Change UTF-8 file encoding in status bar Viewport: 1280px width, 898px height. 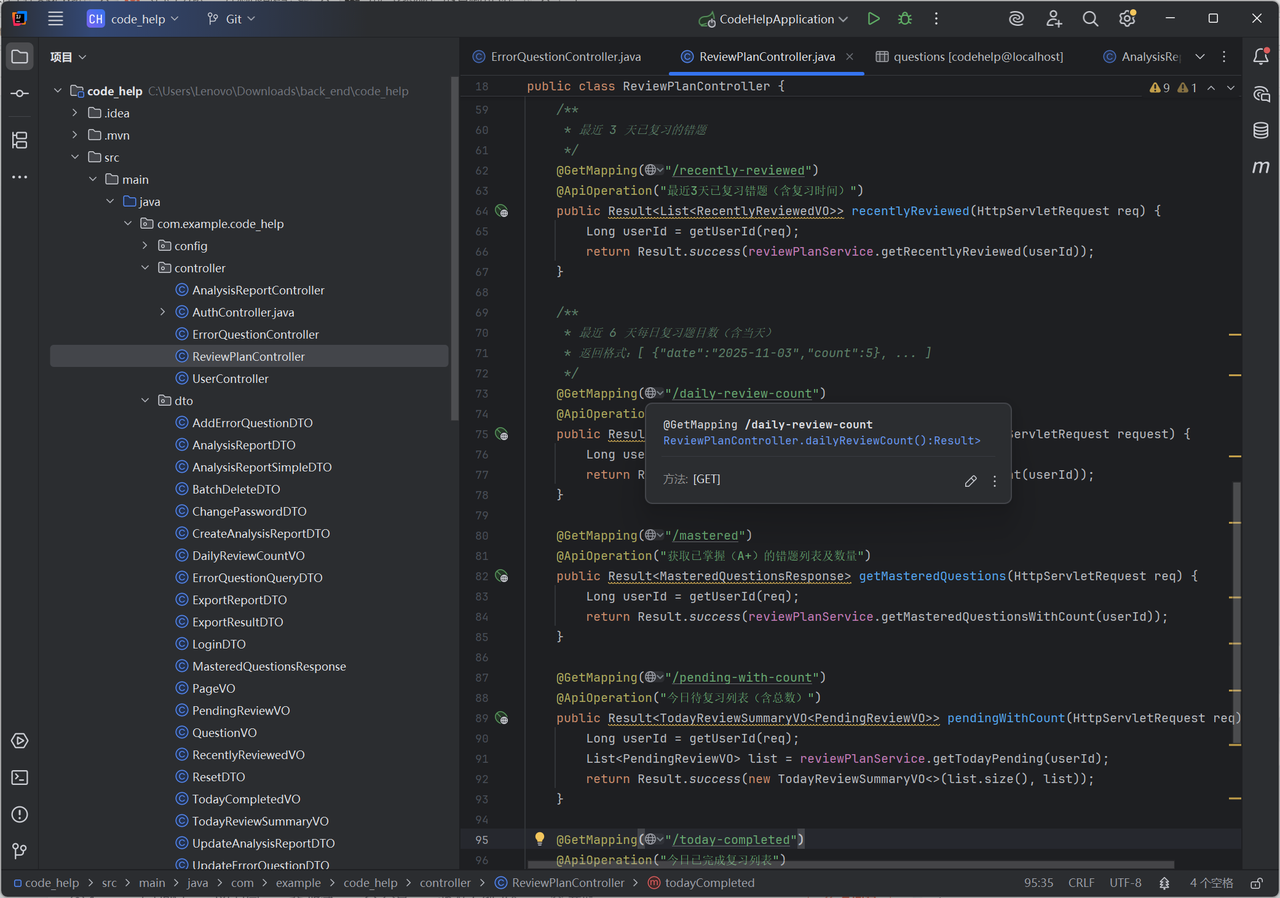[x=1125, y=883]
